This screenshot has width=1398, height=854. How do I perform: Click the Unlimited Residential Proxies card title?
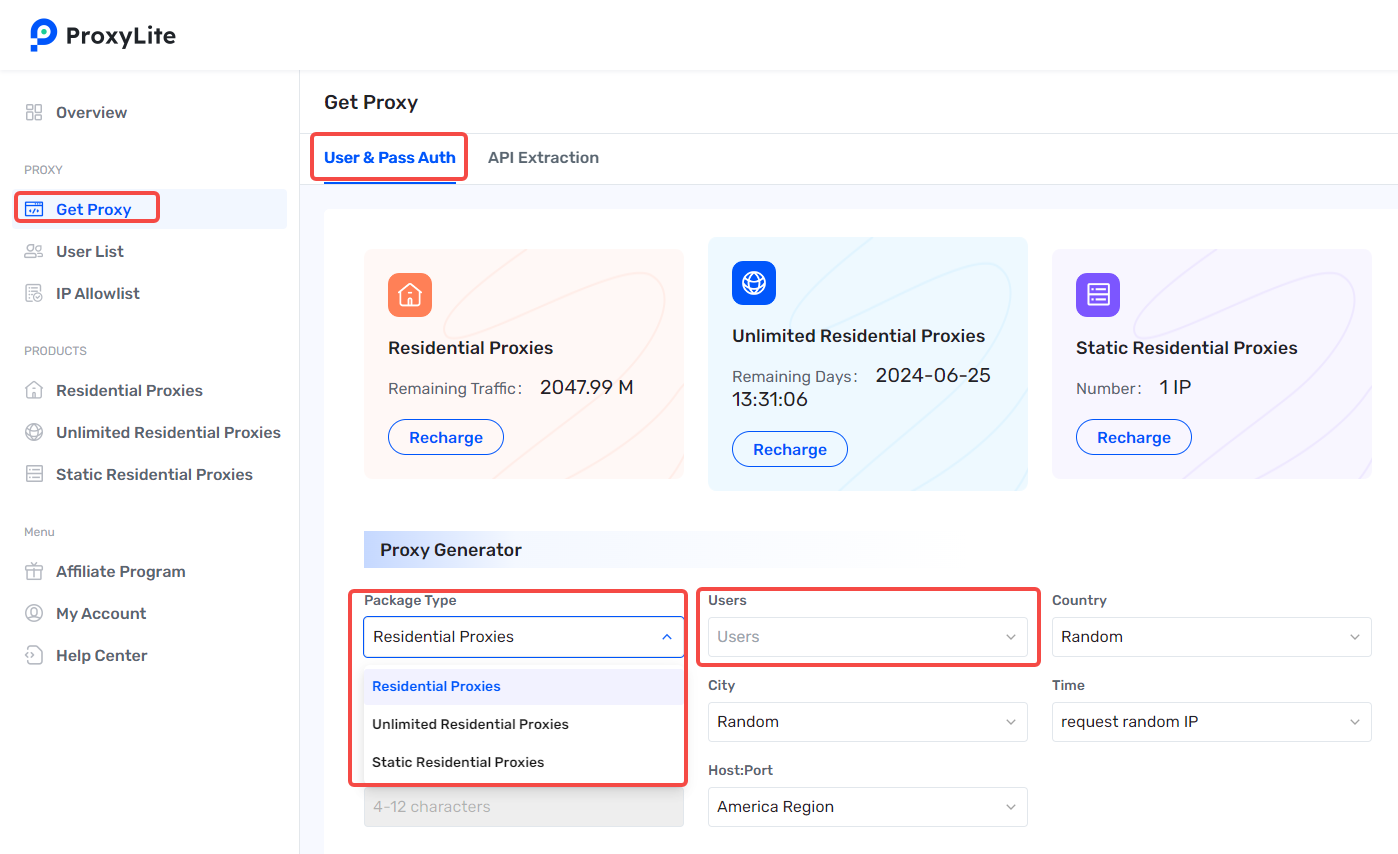coord(859,336)
